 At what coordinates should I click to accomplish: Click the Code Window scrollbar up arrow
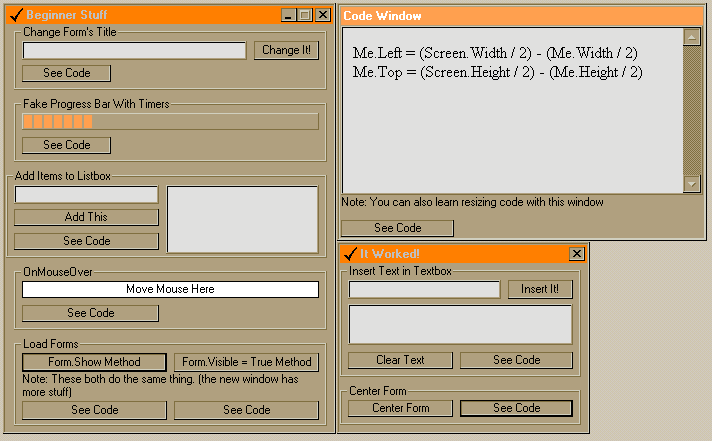click(x=692, y=37)
